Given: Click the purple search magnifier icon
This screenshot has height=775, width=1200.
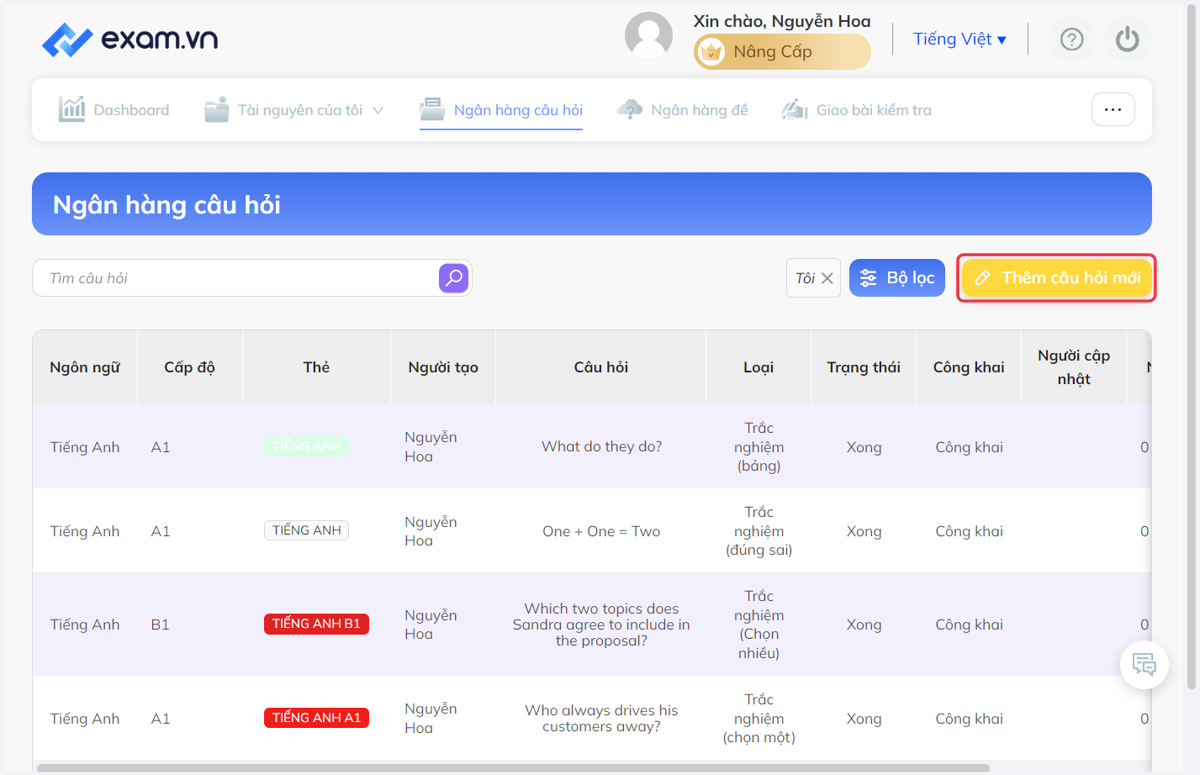Looking at the screenshot, I should [454, 278].
